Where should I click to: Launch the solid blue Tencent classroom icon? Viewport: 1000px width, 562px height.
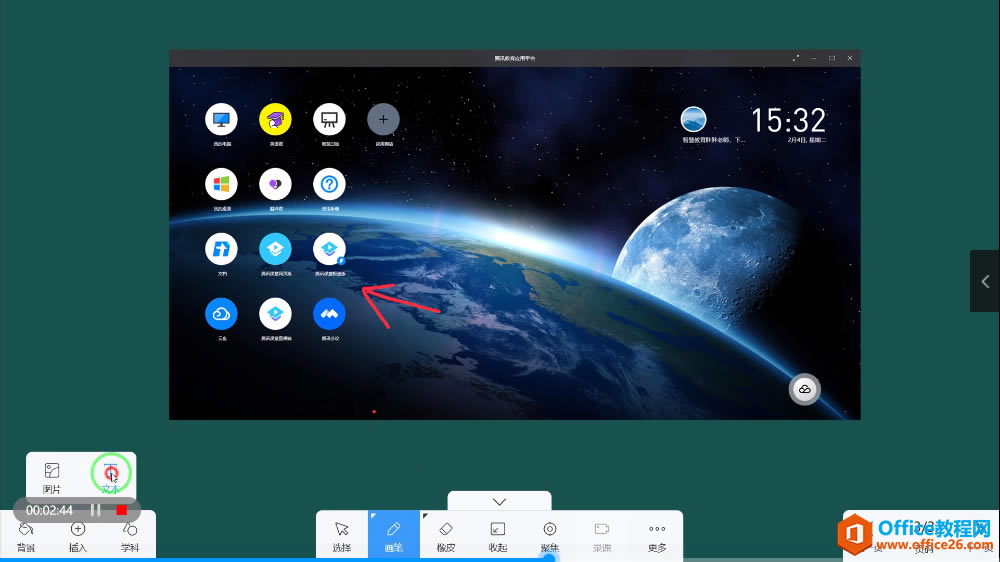[x=276, y=249]
